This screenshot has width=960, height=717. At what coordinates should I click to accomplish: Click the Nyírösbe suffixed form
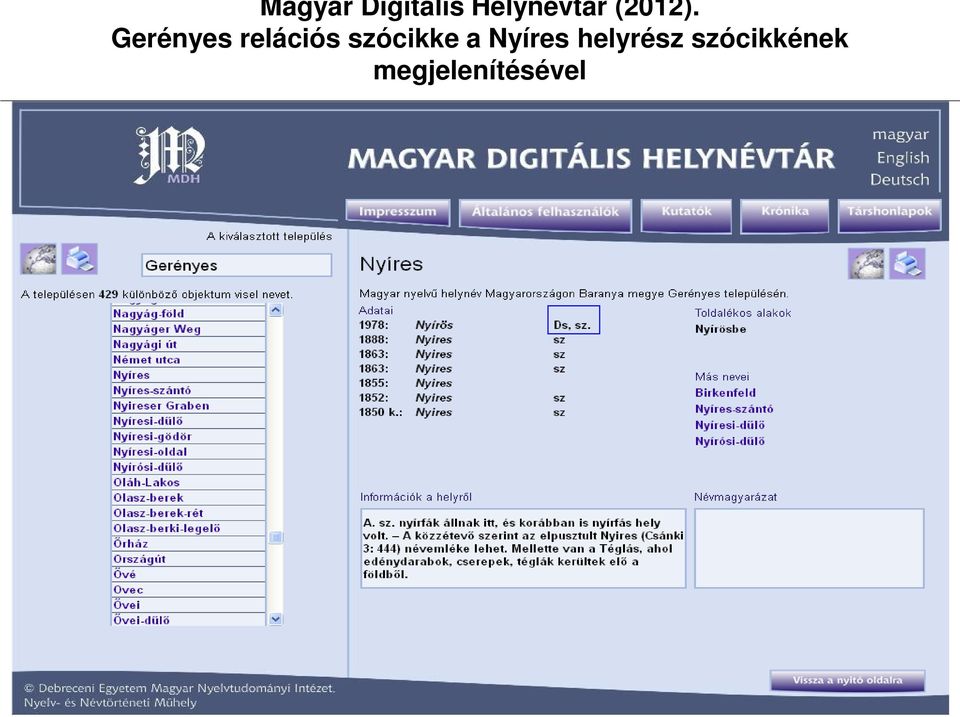721,329
